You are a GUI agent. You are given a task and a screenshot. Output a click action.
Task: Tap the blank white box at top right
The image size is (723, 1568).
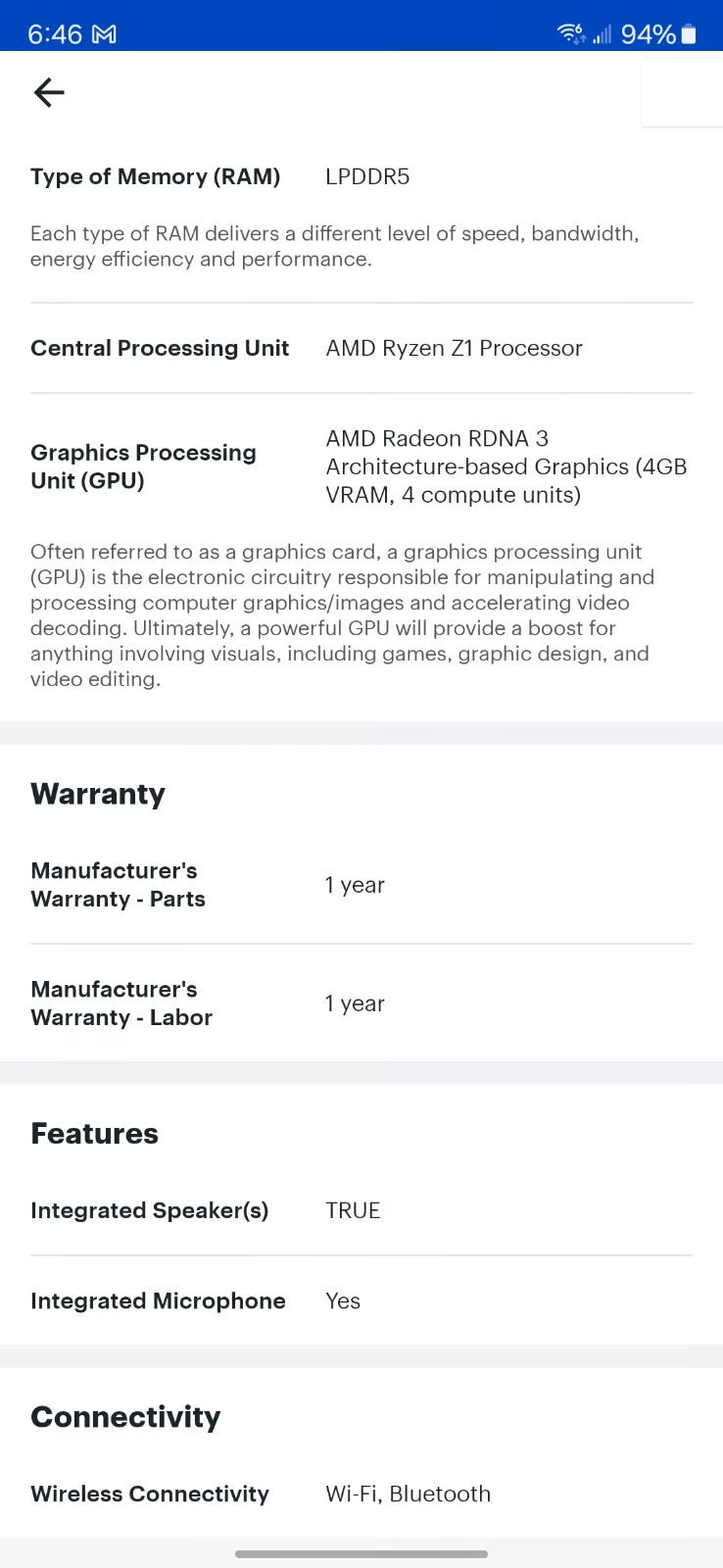point(682,93)
